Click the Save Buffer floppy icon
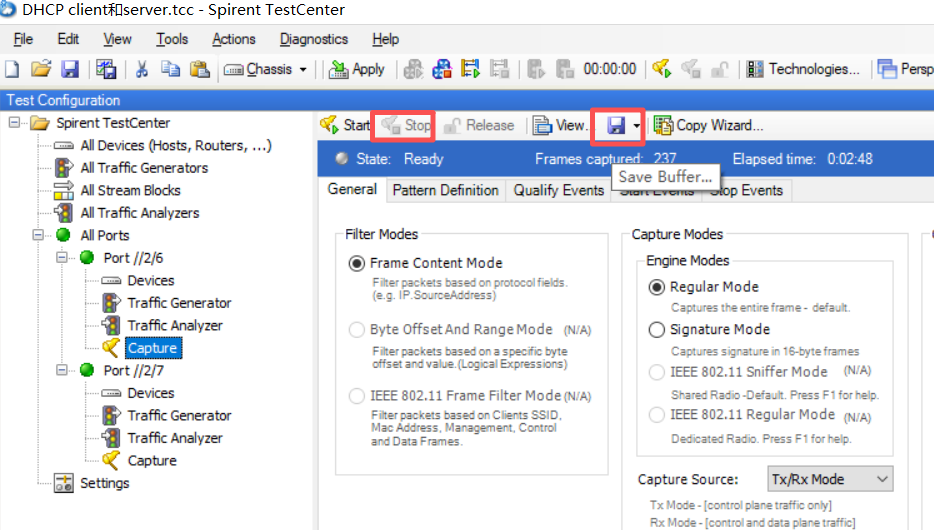 [615, 125]
